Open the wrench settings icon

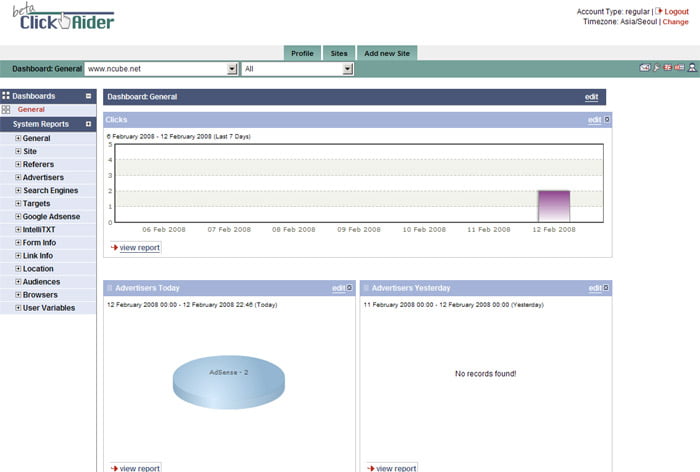[657, 68]
